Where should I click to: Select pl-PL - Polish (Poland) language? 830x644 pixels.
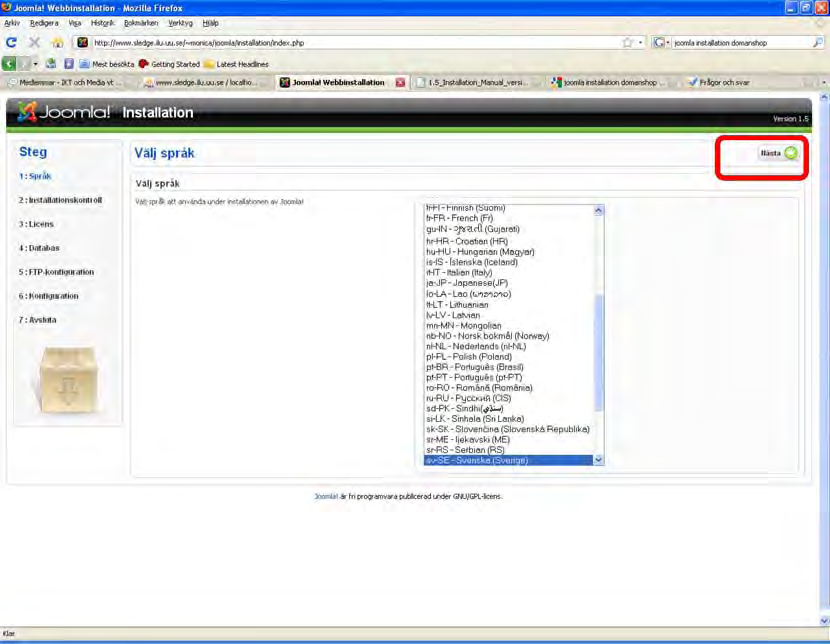[x=508, y=357]
